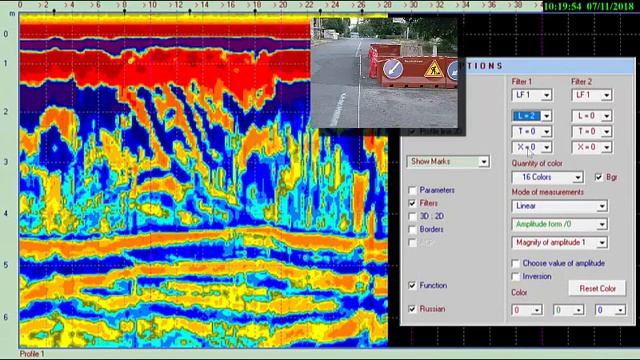Click the distance ruler mark near 13

190,12
